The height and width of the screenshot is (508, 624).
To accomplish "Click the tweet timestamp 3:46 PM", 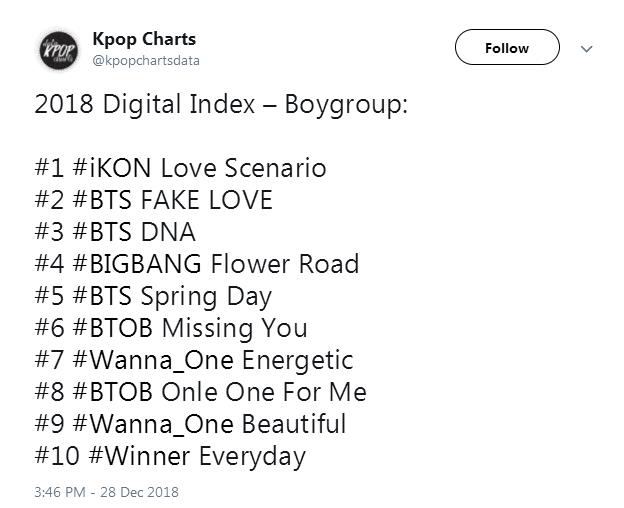I will pyautogui.click(x=62, y=492).
